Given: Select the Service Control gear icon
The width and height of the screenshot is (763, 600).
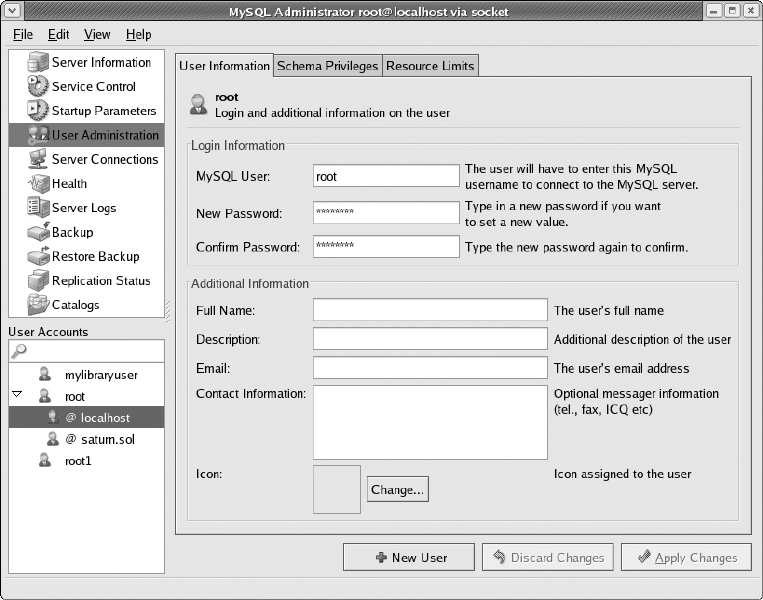Looking at the screenshot, I should (38, 86).
